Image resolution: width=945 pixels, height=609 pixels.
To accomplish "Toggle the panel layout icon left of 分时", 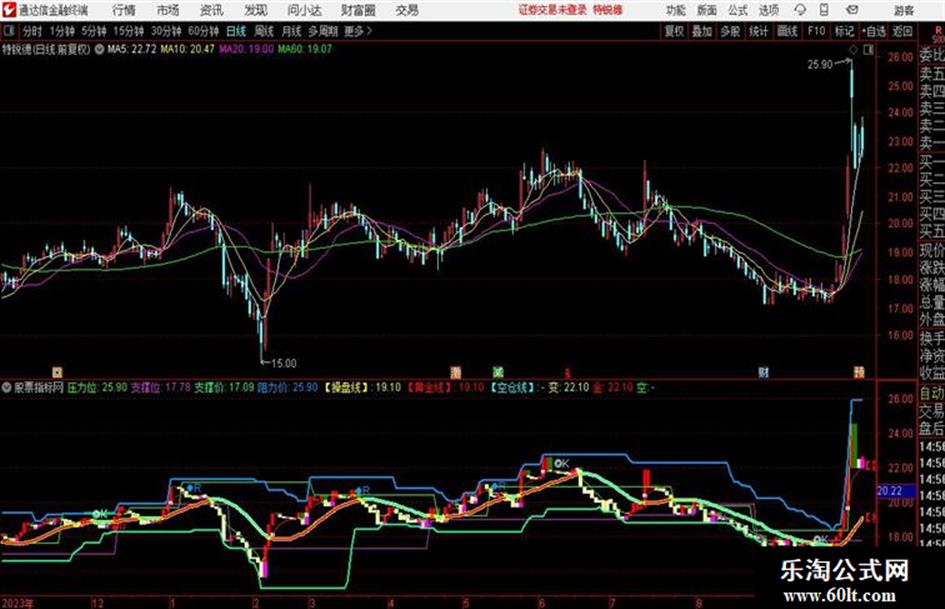I will [8, 31].
